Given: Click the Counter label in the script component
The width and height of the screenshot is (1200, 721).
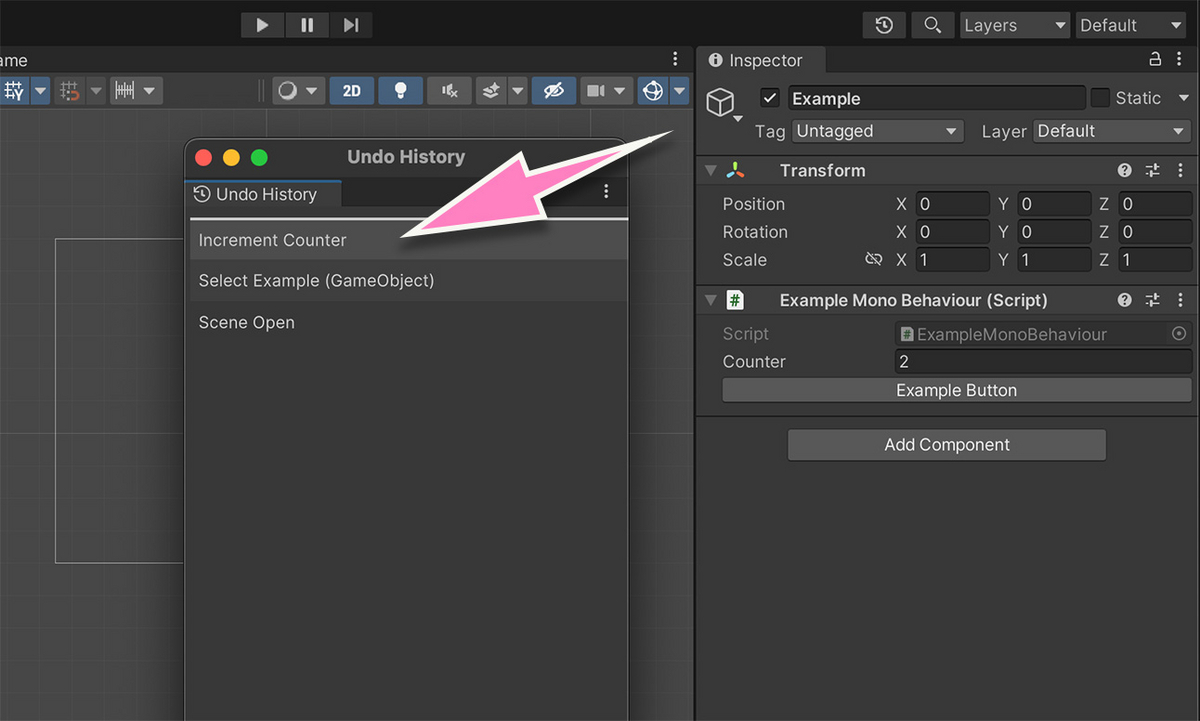Looking at the screenshot, I should [754, 362].
